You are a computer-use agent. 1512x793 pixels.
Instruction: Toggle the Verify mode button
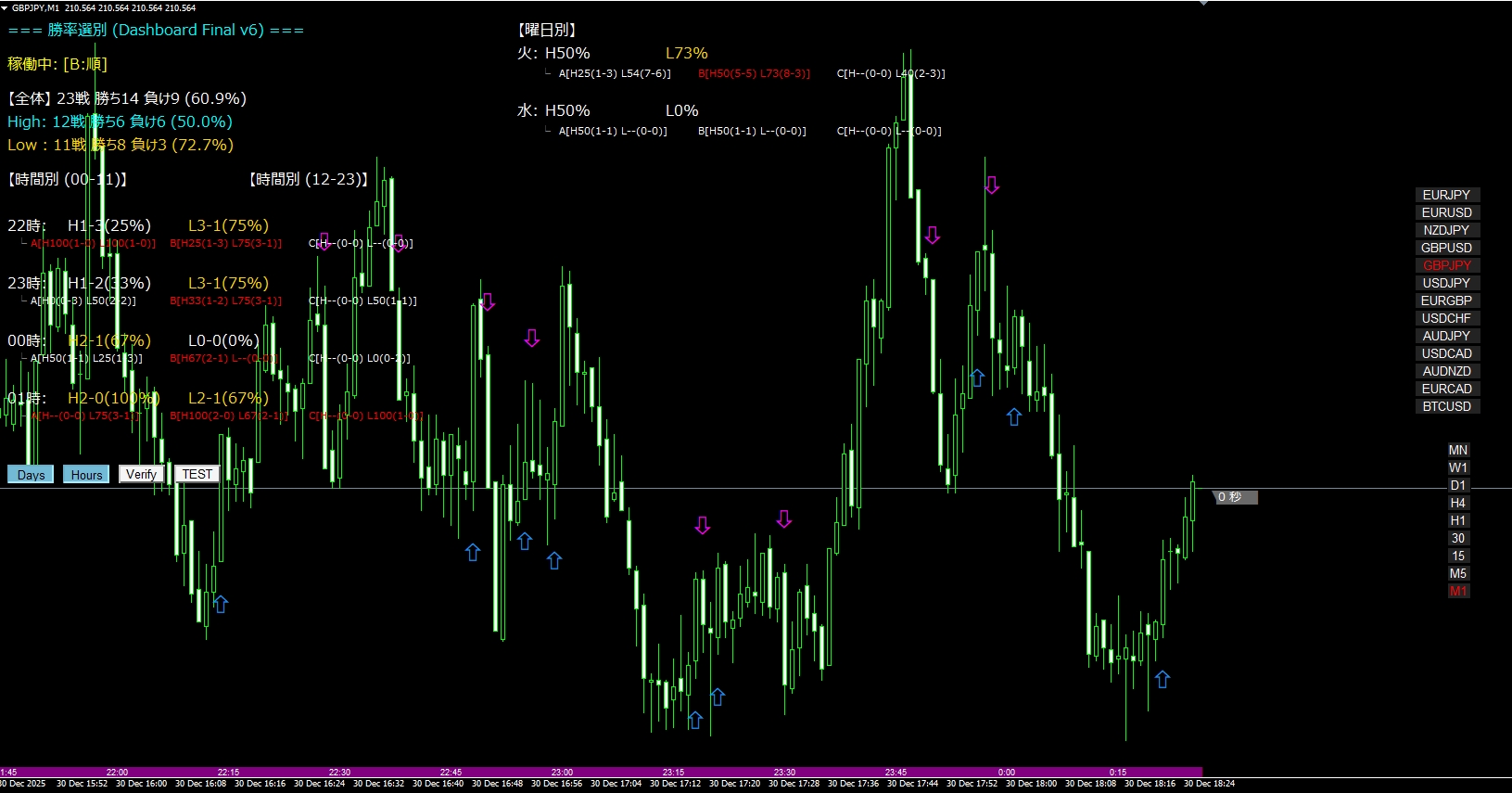[141, 474]
